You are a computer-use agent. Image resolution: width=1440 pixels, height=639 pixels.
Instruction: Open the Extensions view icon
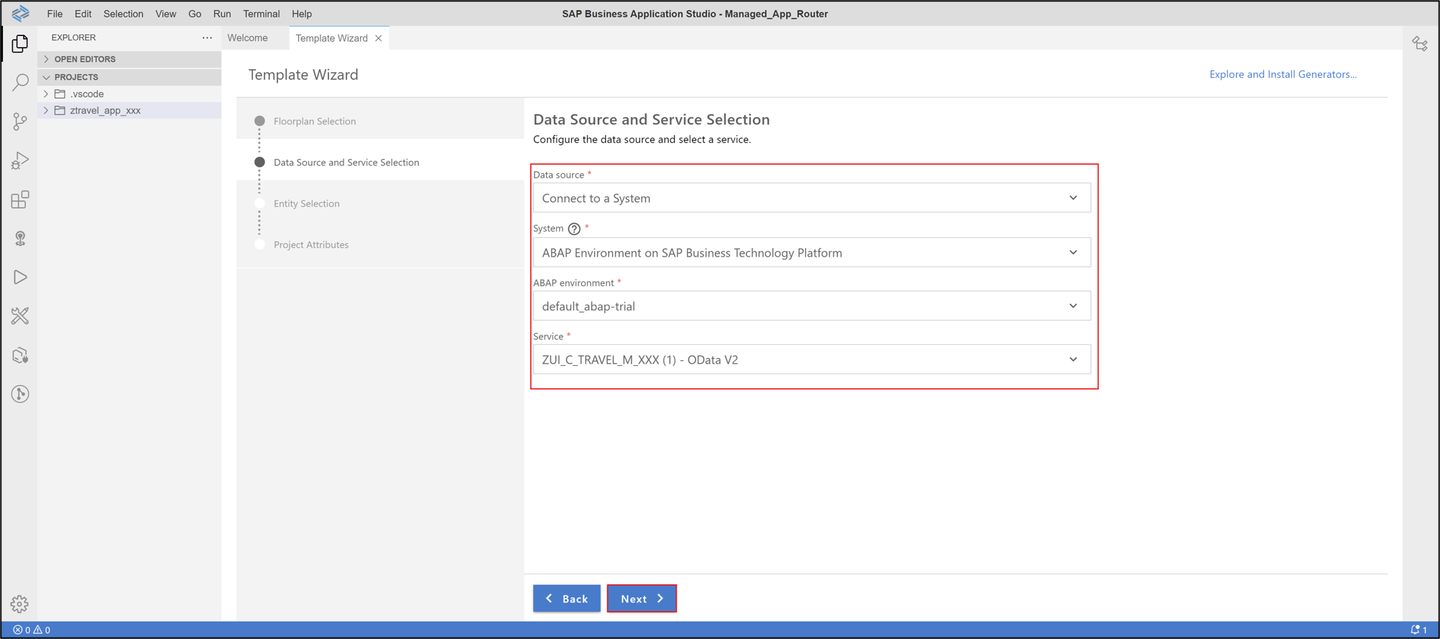pyautogui.click(x=19, y=200)
